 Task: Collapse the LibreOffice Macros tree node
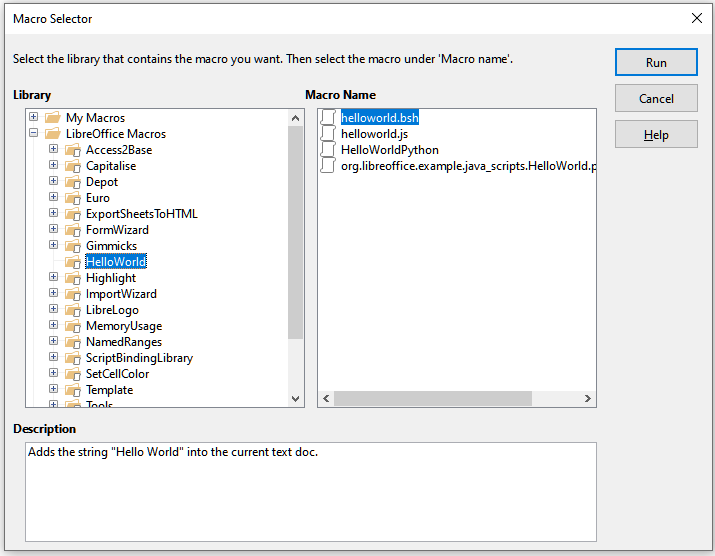(34, 133)
